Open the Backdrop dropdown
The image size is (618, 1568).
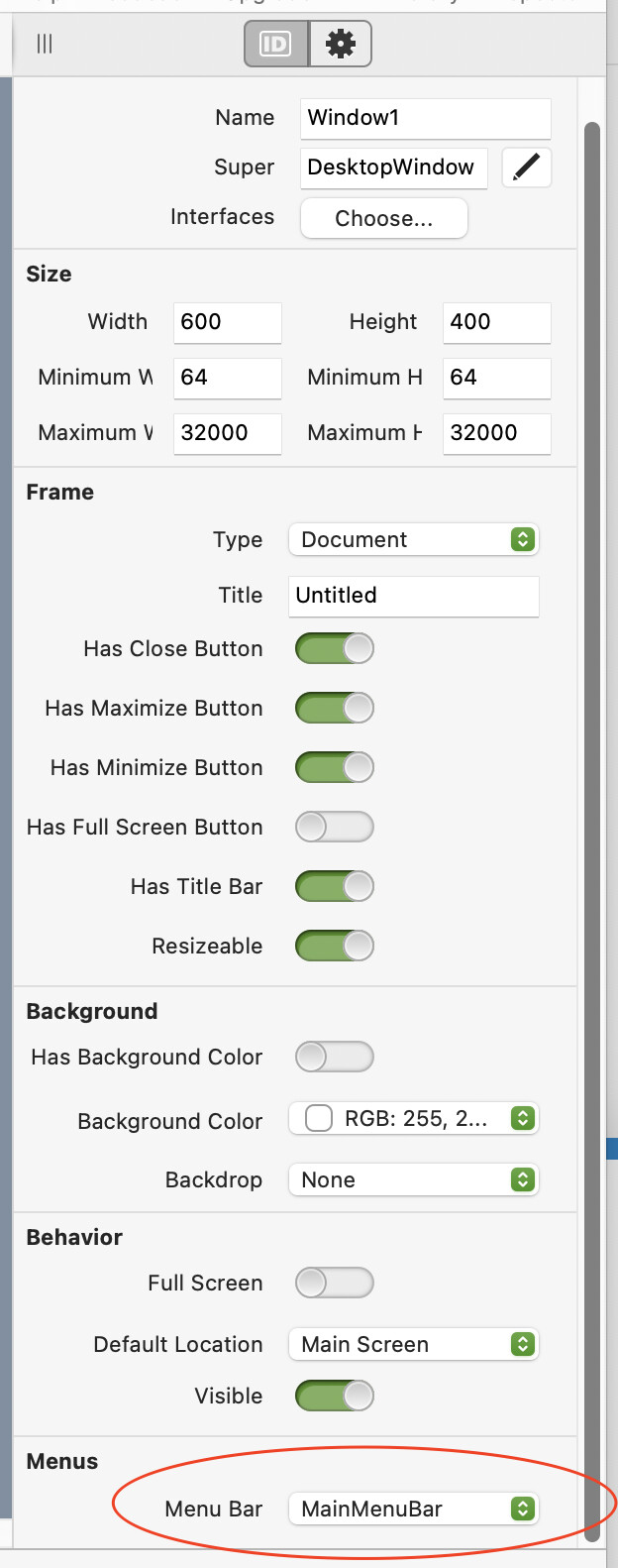(x=414, y=1179)
